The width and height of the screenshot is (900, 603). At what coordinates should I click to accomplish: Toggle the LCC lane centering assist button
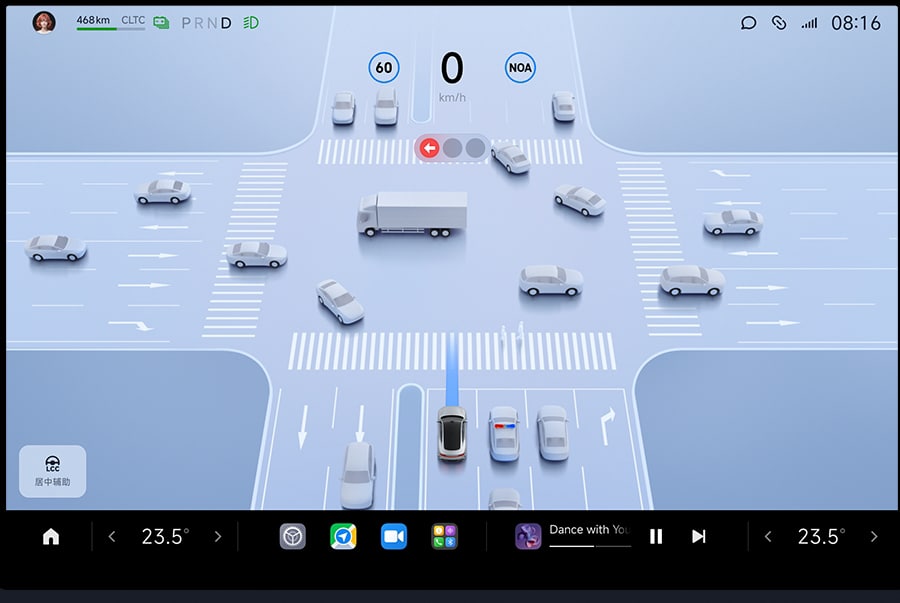point(53,472)
